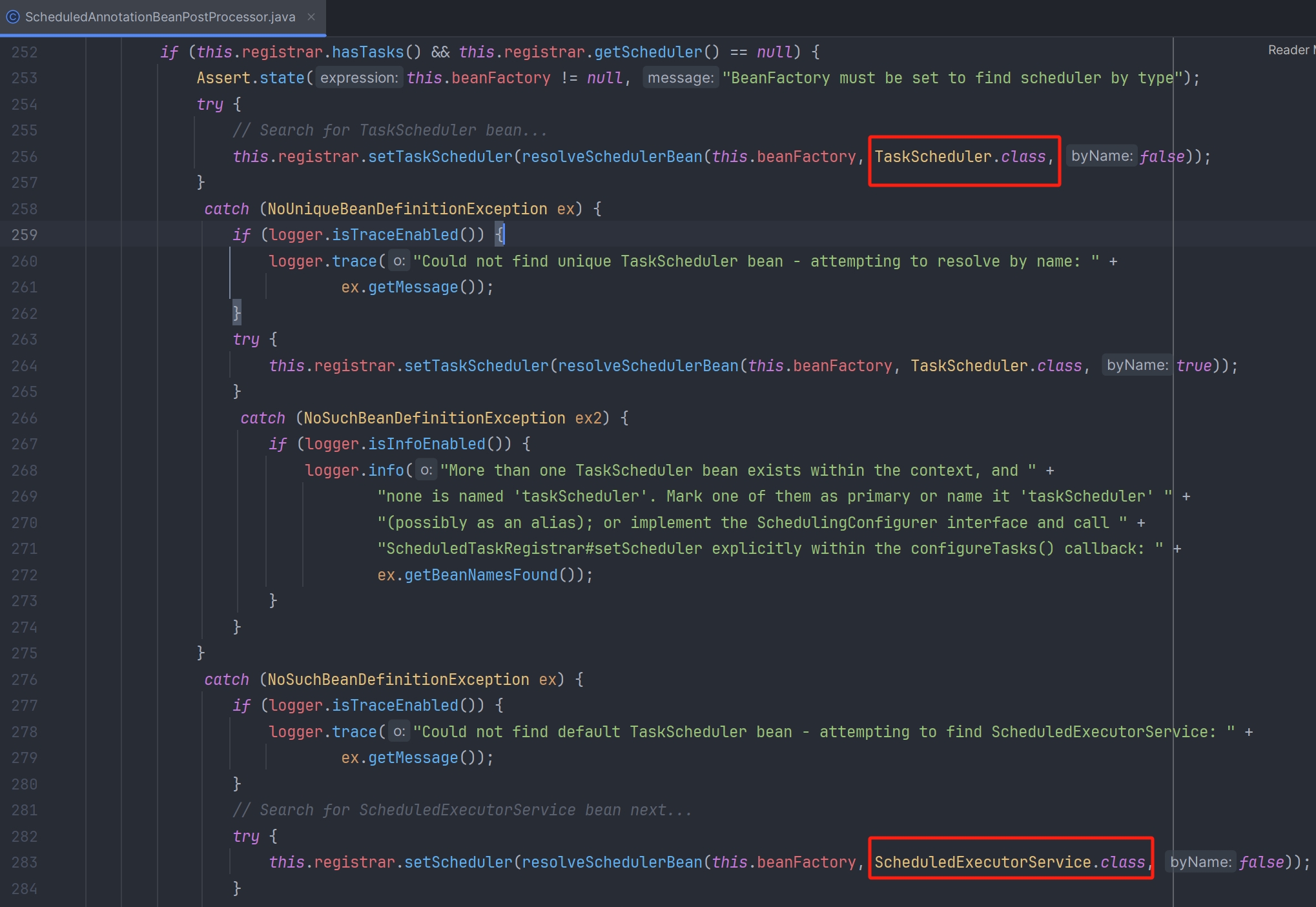Click line number 252 in the gutter
Image resolution: width=1316 pixels, height=907 pixels.
25,52
